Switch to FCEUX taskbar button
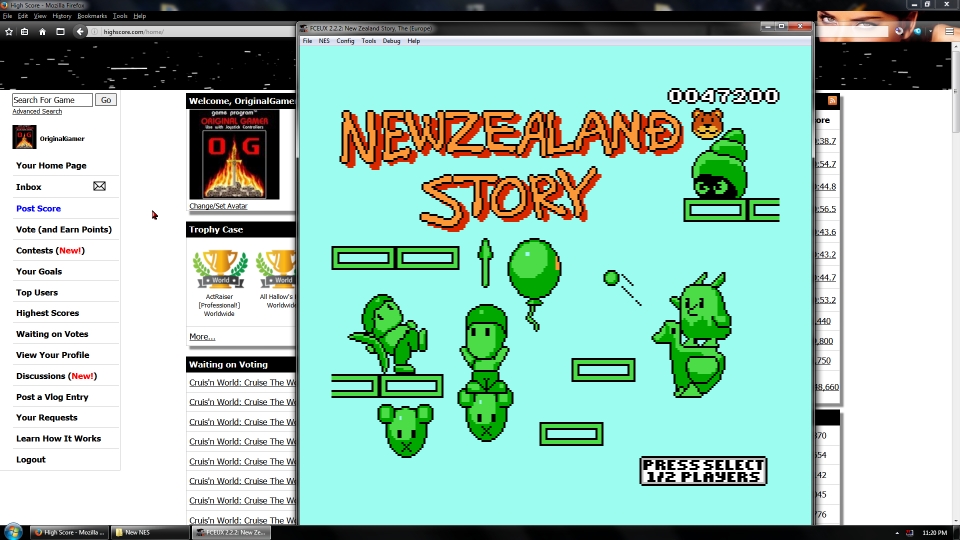Image resolution: width=960 pixels, height=540 pixels. tap(231, 532)
